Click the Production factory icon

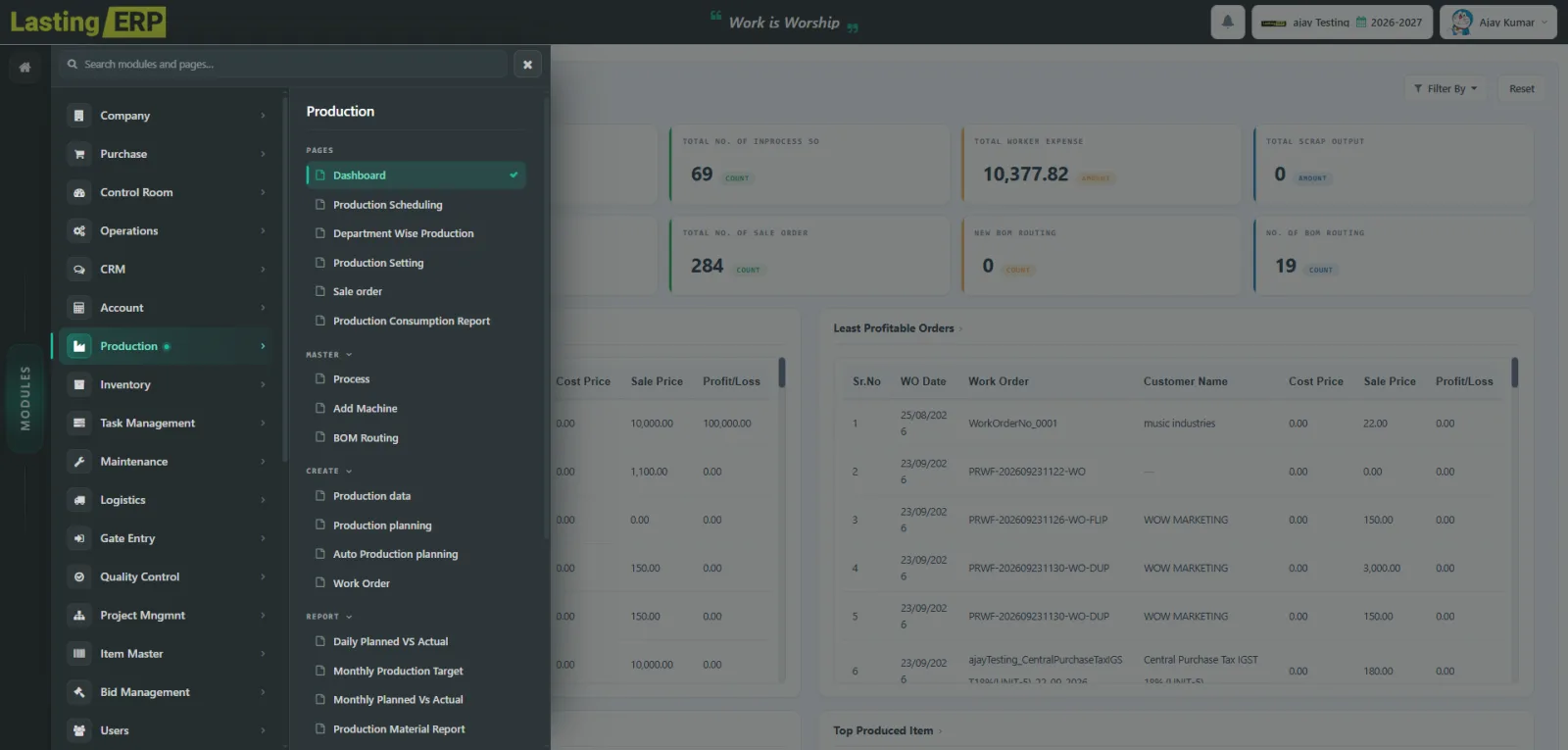click(x=79, y=346)
